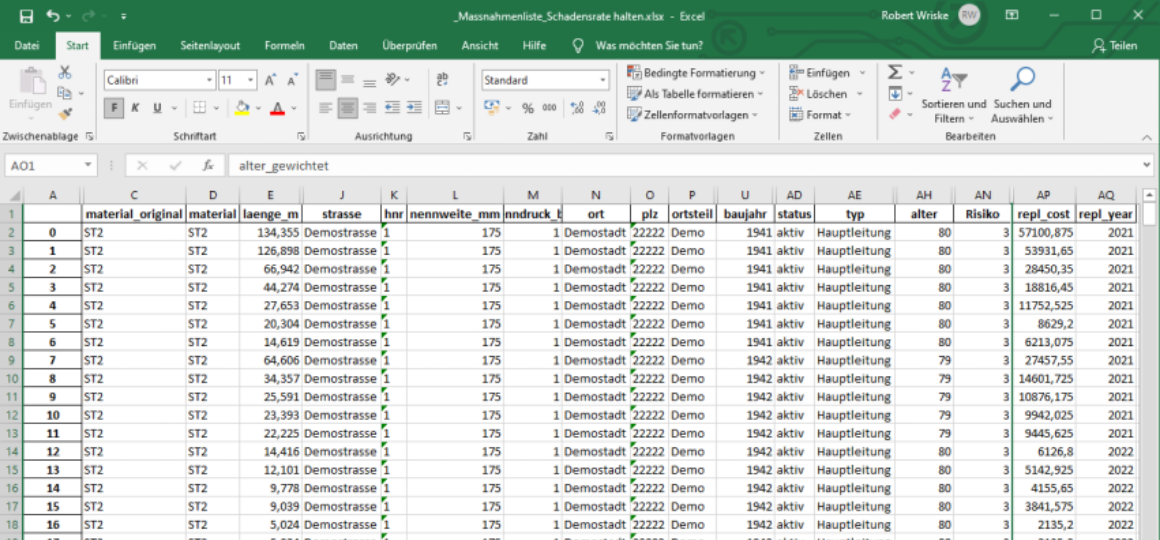Toggle italic formatting (K button)
The height and width of the screenshot is (540, 1160).
point(136,108)
